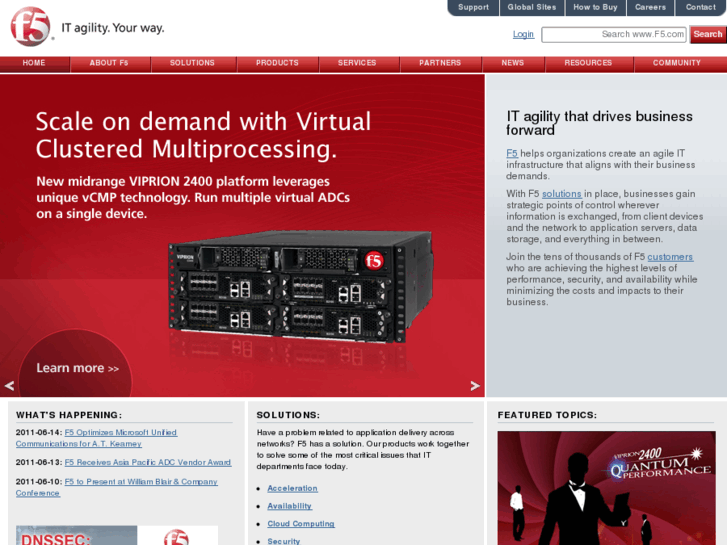The width and height of the screenshot is (727, 545).
Task: Select PARTNERS in the main navigation
Action: click(x=440, y=64)
